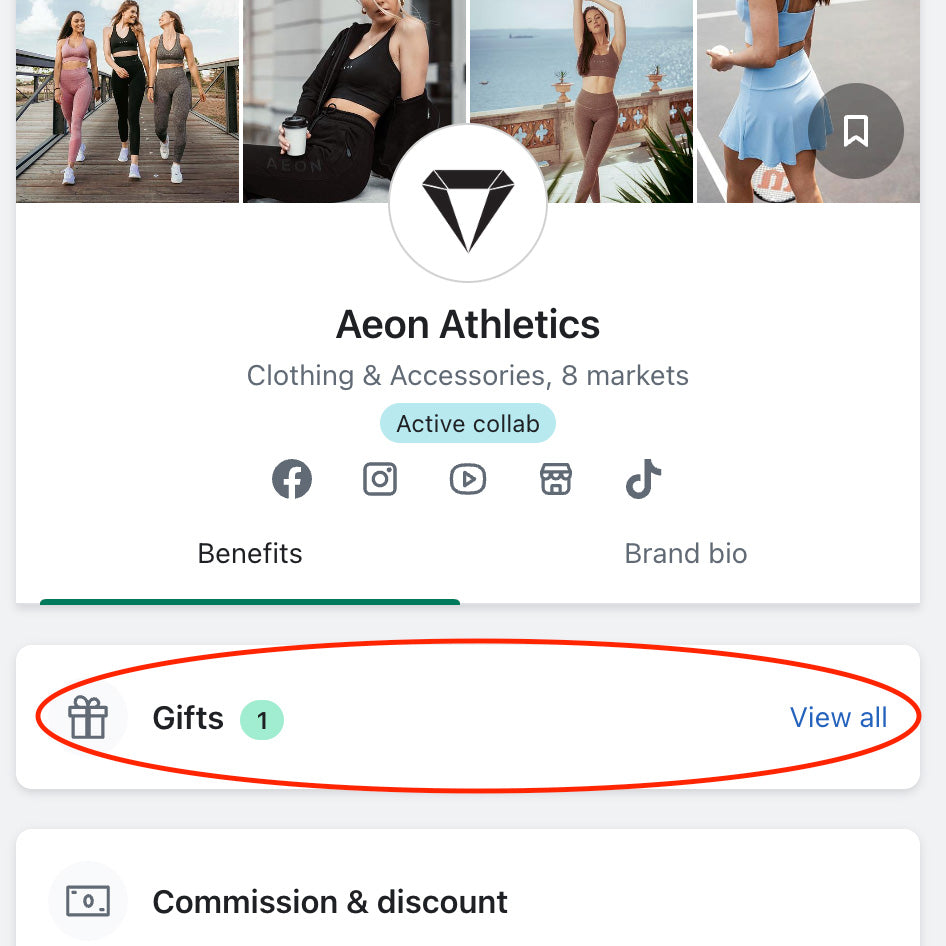Click the Gifts present icon
This screenshot has height=946, width=946.
pos(88,718)
